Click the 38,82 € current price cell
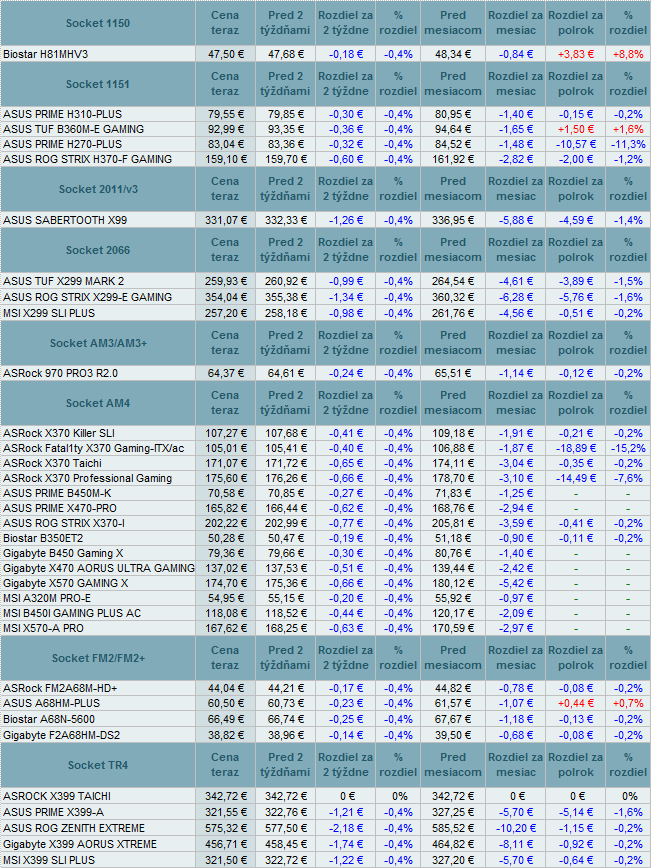 [226, 735]
